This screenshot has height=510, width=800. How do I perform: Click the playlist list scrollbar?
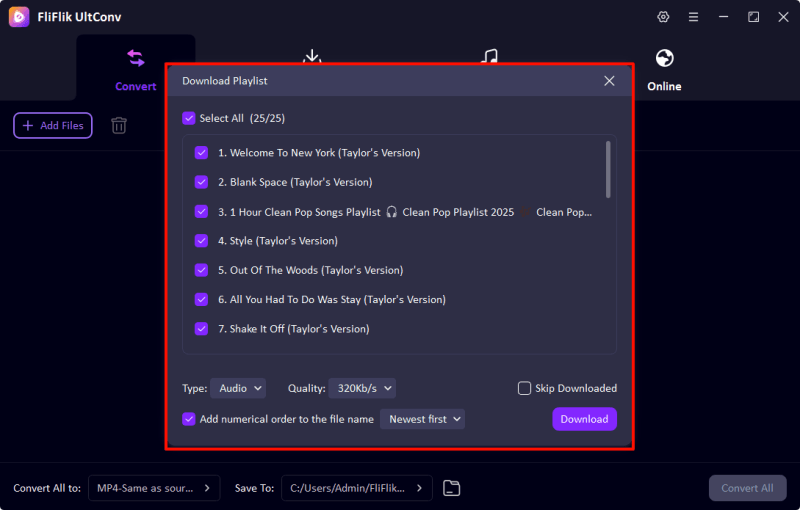pyautogui.click(x=608, y=170)
